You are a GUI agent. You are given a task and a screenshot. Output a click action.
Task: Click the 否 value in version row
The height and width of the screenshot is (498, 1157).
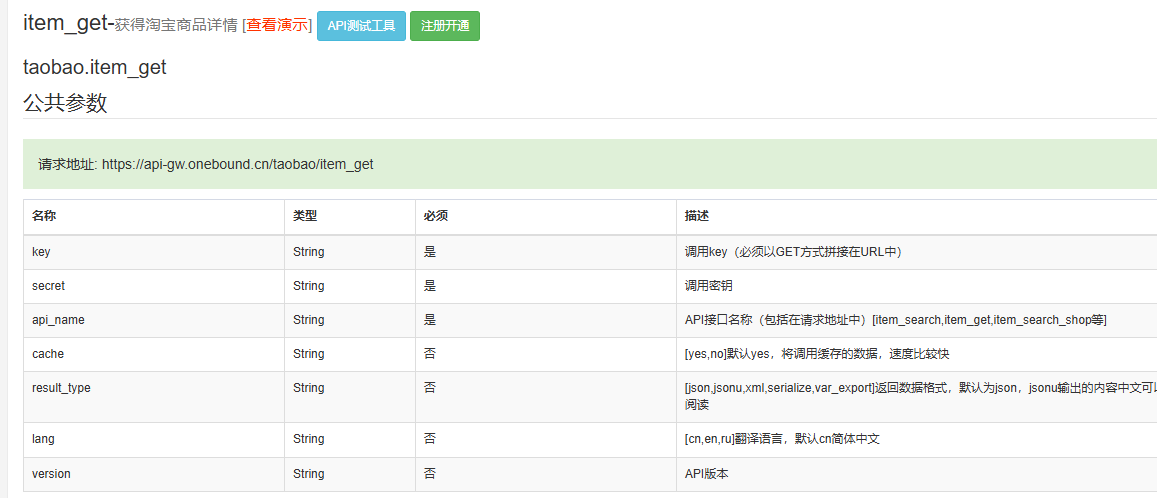(429, 474)
